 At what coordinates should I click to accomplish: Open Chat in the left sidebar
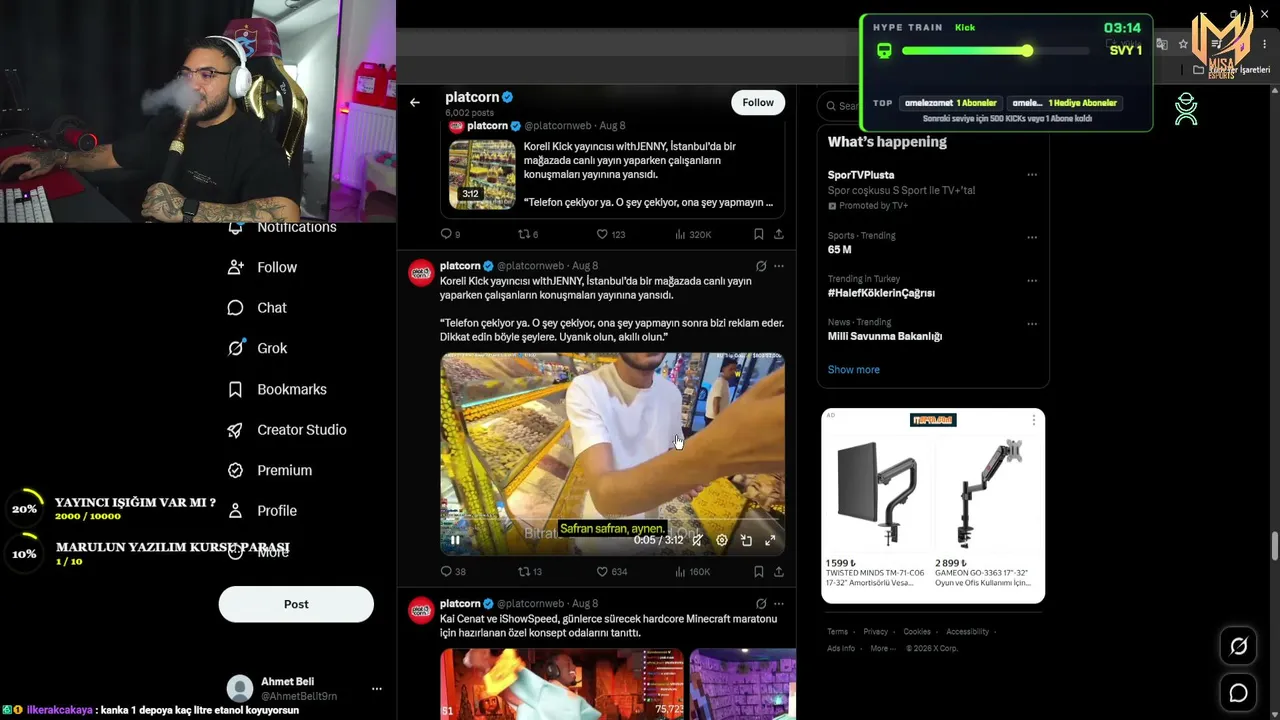point(257,308)
